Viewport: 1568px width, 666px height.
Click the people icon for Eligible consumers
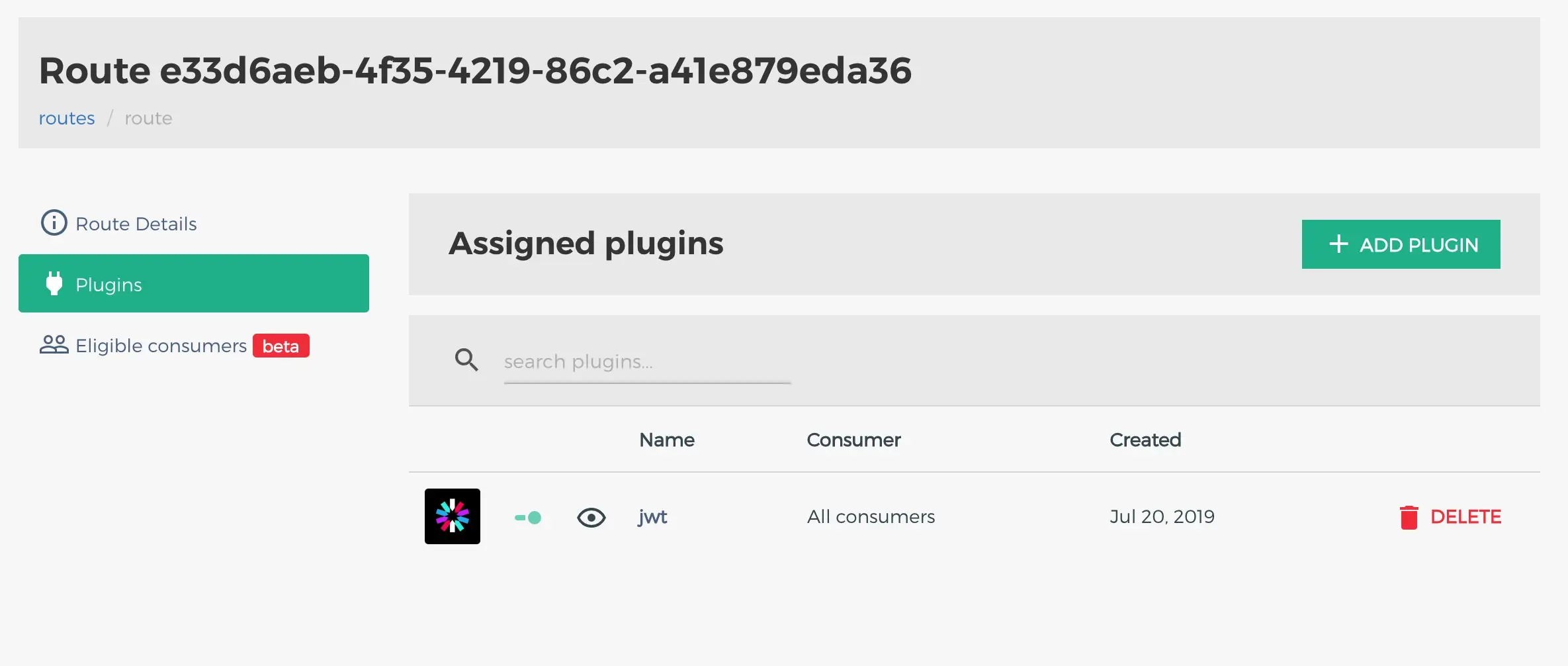54,345
